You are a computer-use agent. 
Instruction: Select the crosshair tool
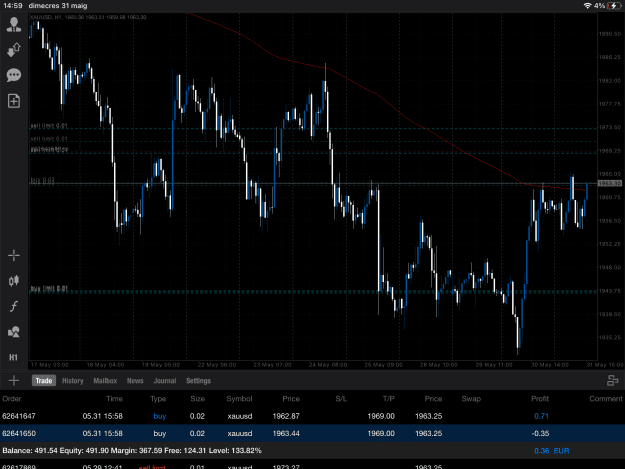[x=14, y=255]
